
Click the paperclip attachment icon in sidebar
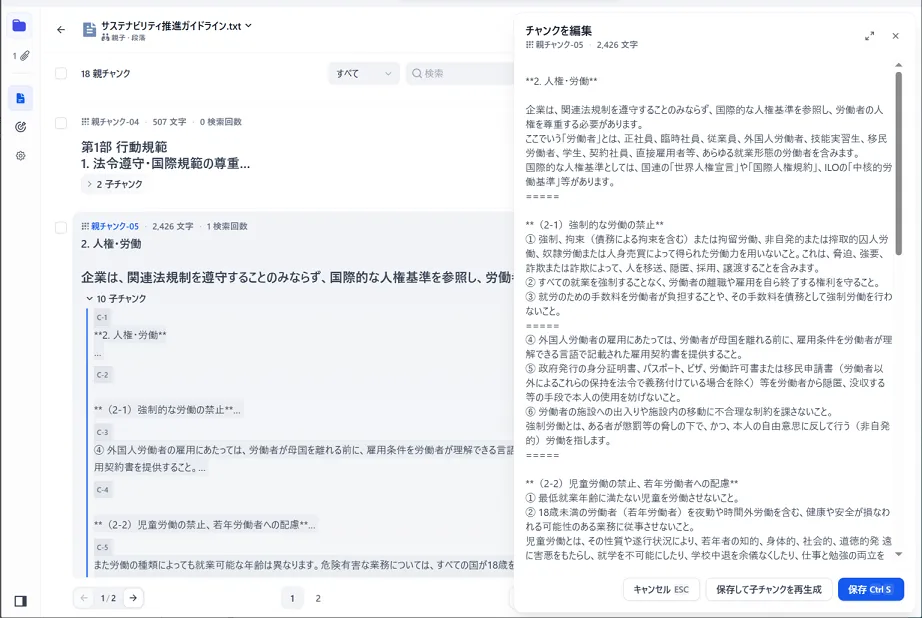tap(24, 56)
